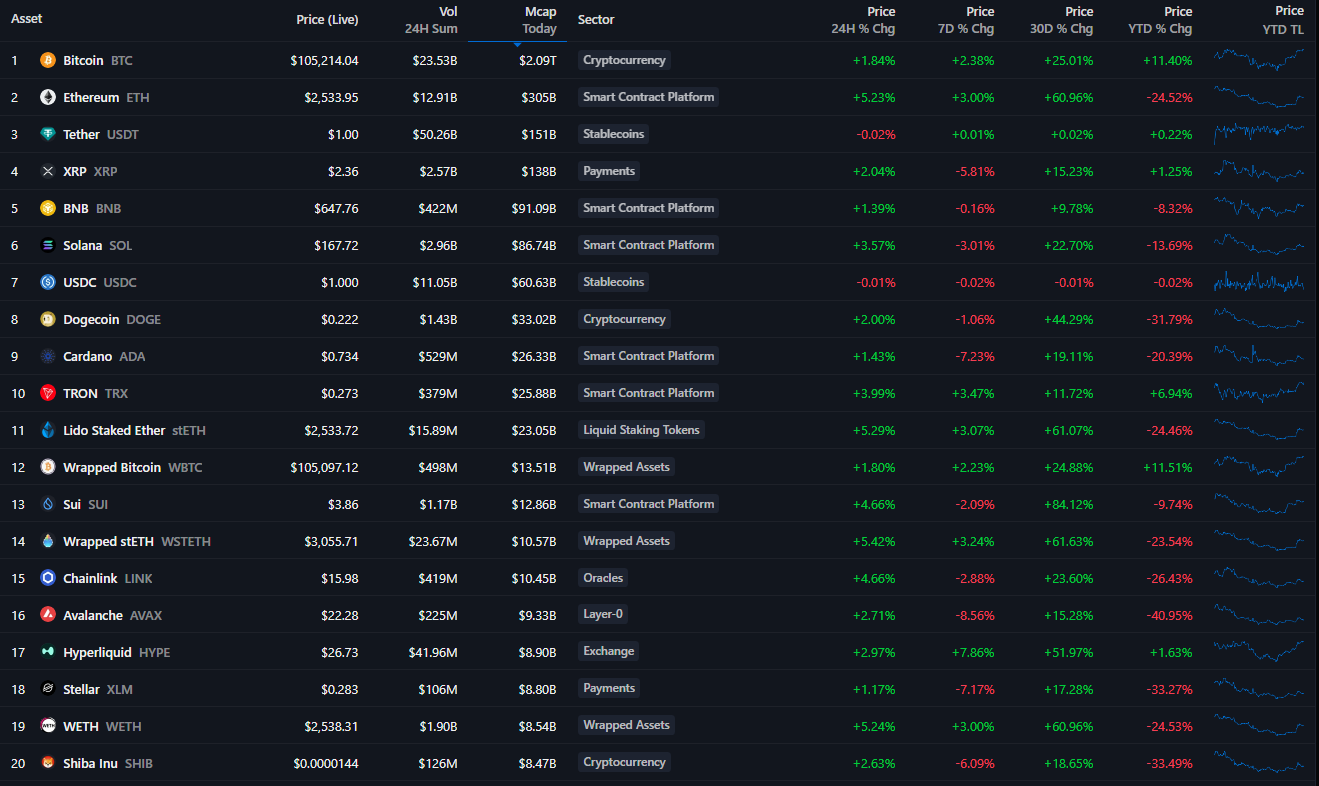
Task: Click the Tether logo icon
Action: [x=47, y=134]
